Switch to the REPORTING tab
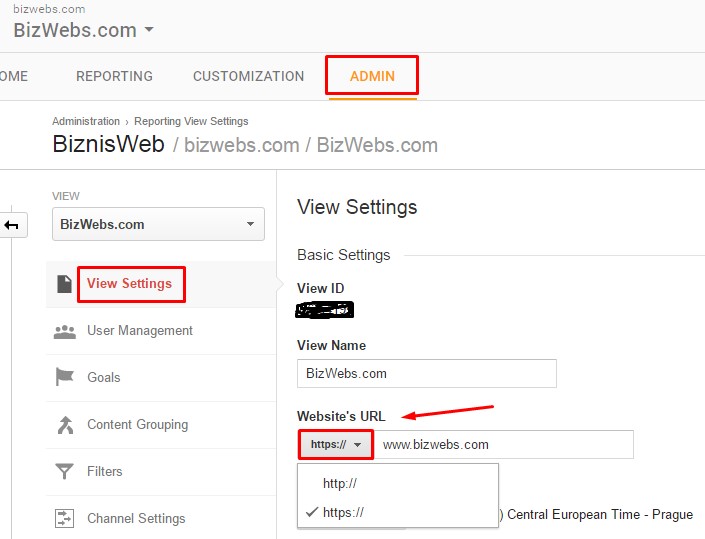This screenshot has width=705, height=539. pyautogui.click(x=114, y=76)
